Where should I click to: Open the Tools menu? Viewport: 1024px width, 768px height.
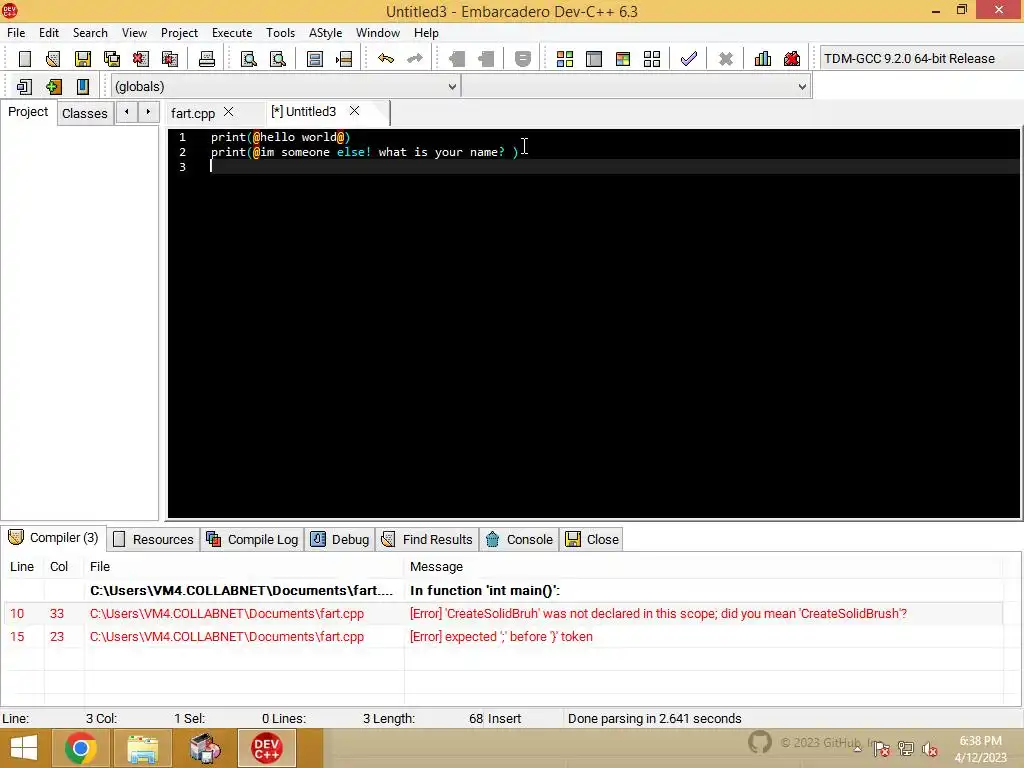[281, 33]
